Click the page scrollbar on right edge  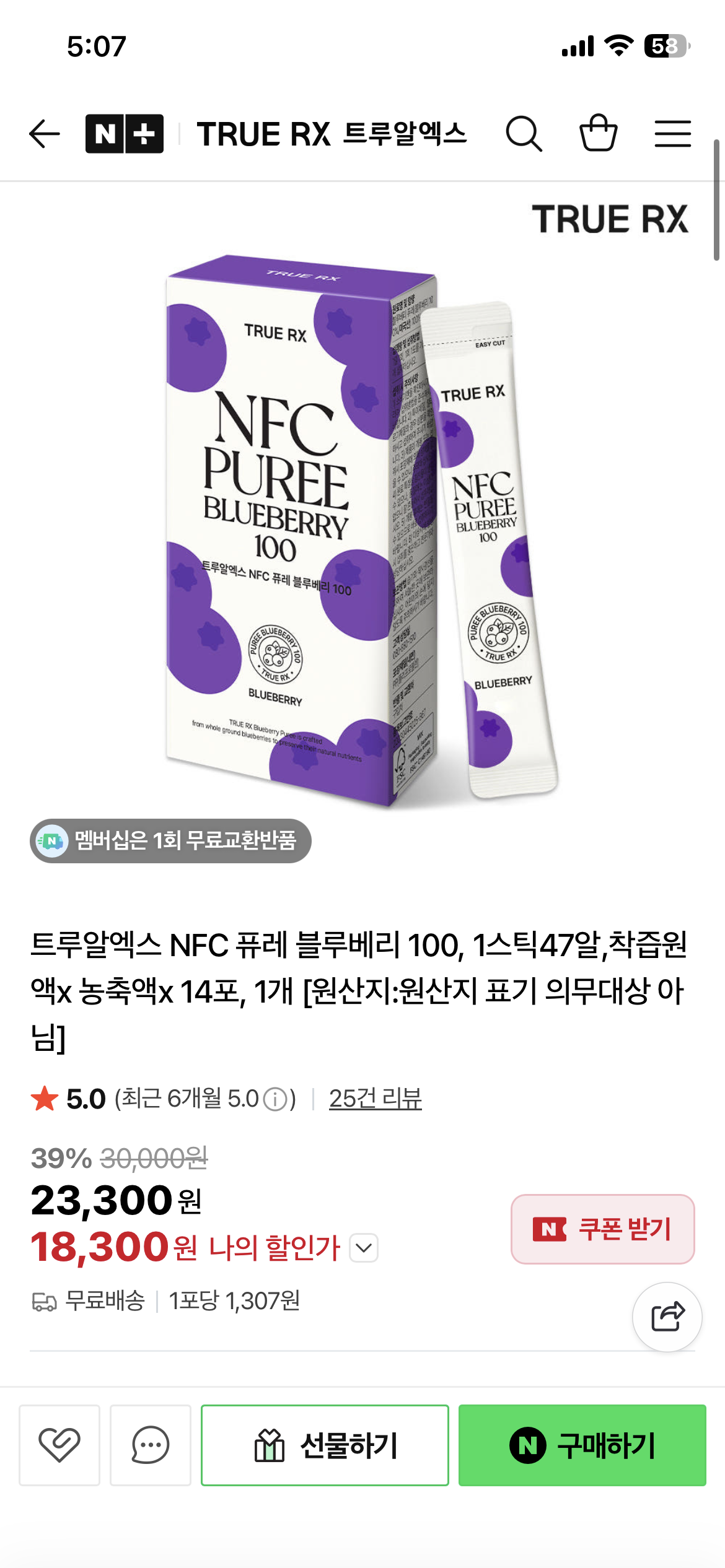(716, 199)
